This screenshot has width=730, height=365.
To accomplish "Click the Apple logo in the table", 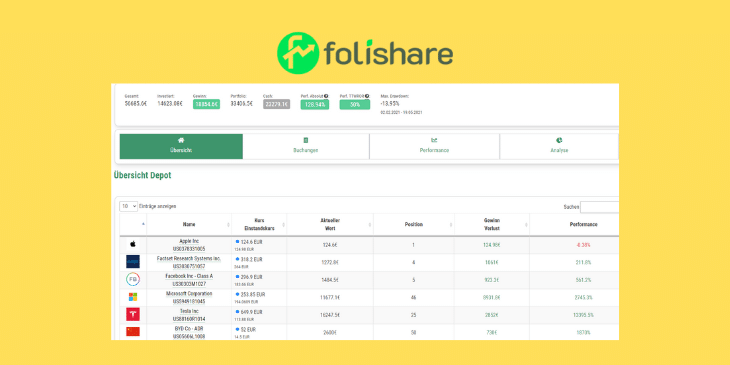I will [133, 244].
